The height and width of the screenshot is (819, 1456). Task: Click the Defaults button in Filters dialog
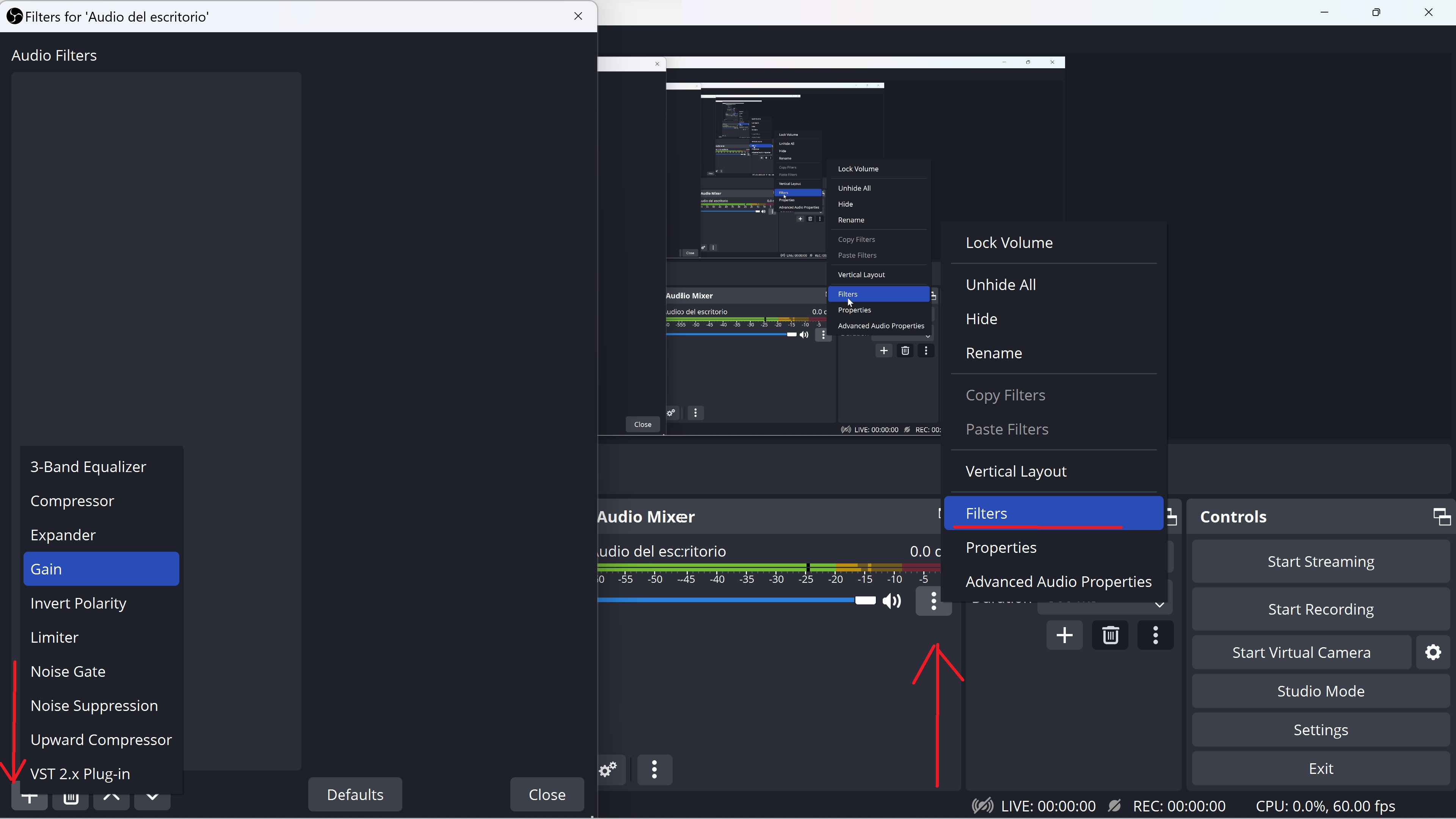coord(355,794)
